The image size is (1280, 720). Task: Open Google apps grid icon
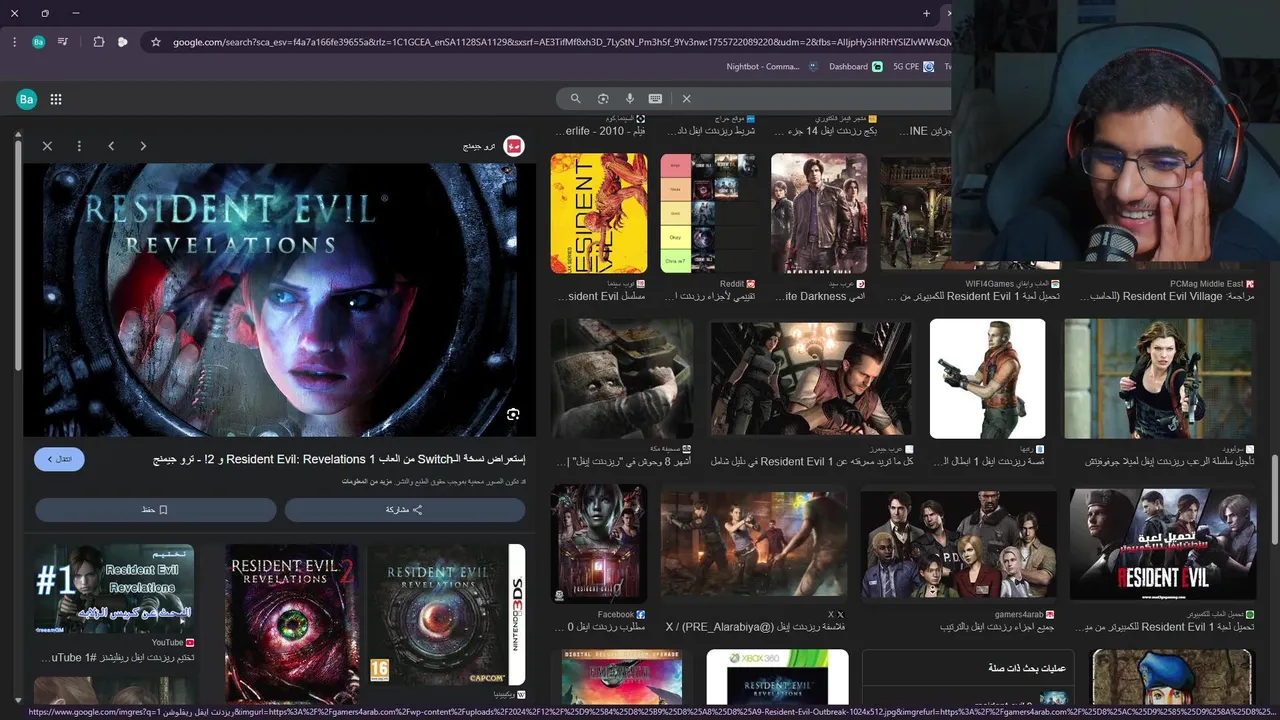56,99
